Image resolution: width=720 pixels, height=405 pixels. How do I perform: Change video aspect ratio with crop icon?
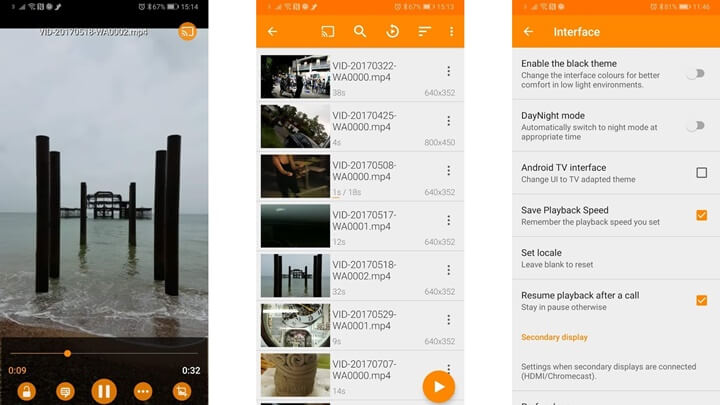tap(182, 391)
